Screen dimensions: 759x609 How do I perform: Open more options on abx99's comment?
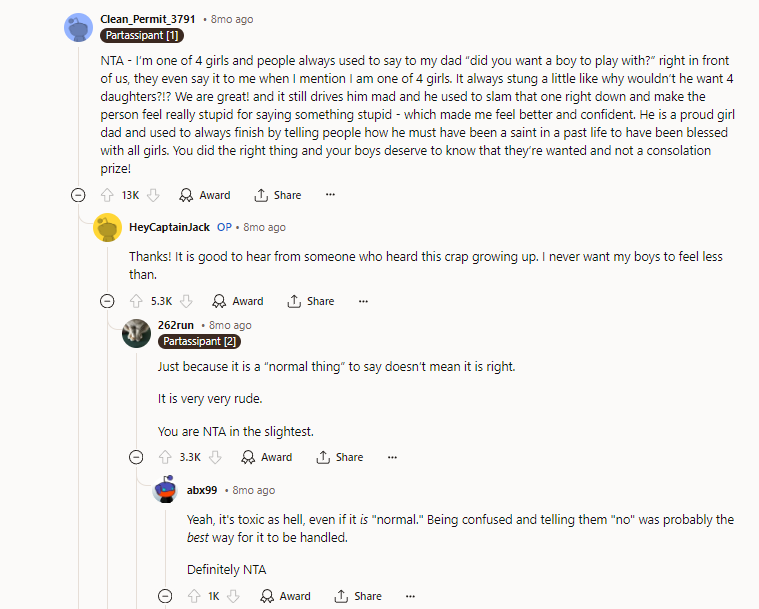click(x=410, y=596)
